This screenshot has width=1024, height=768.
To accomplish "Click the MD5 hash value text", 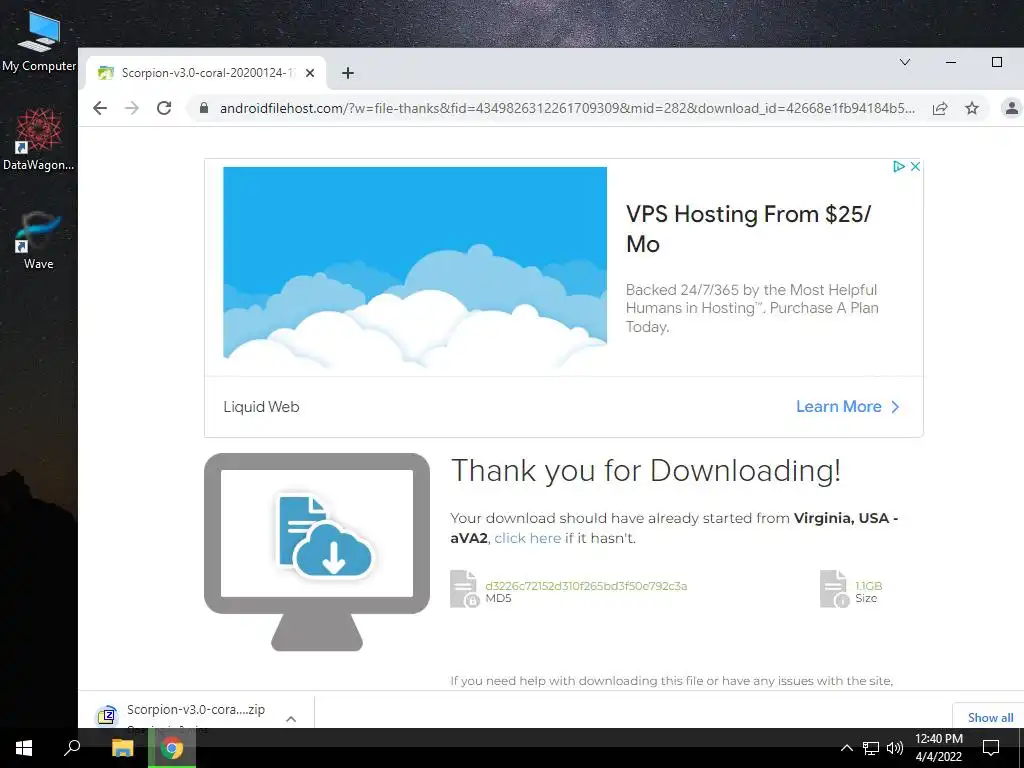I will [x=586, y=586].
